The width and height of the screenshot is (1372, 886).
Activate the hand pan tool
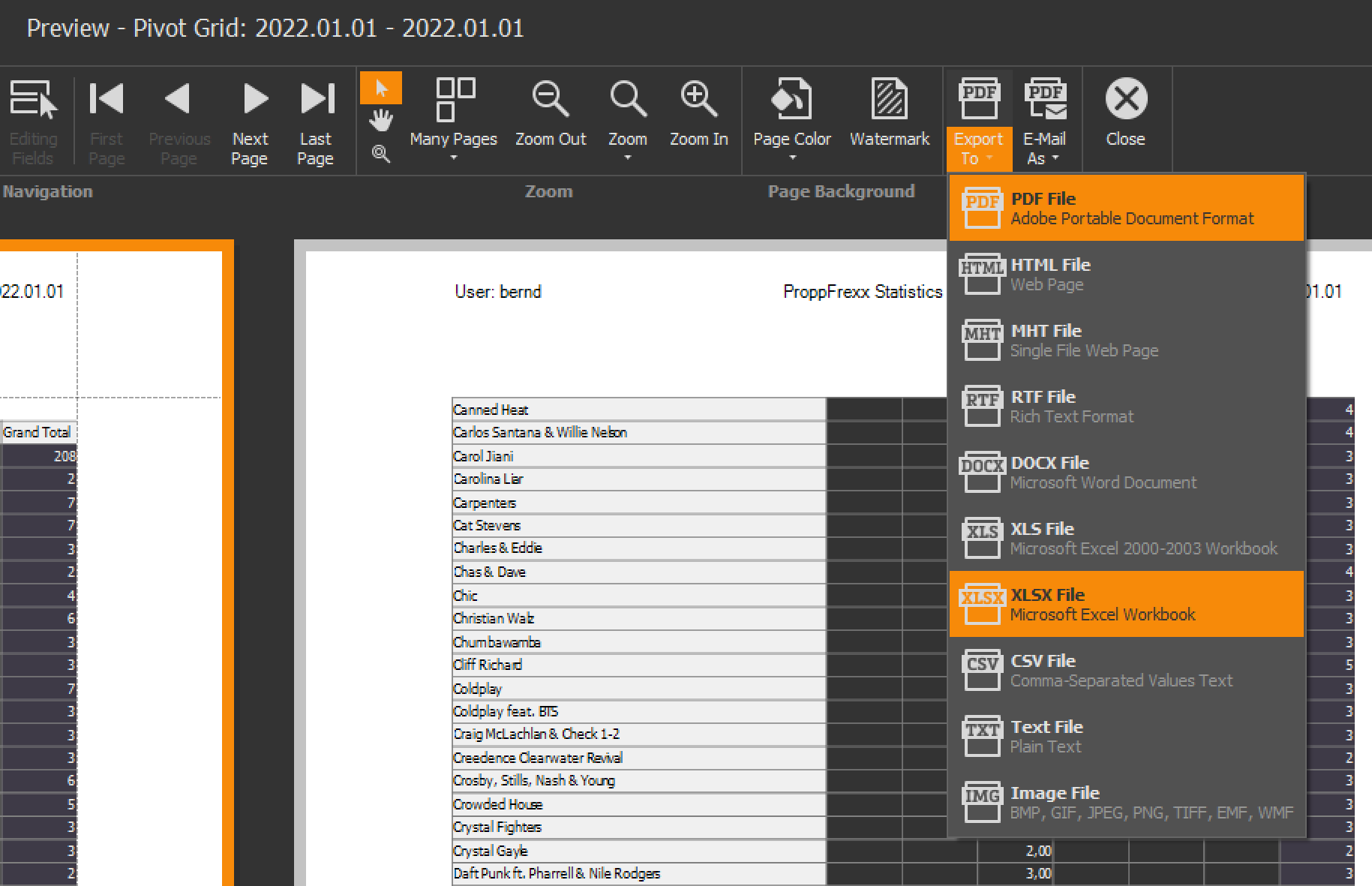[x=381, y=119]
